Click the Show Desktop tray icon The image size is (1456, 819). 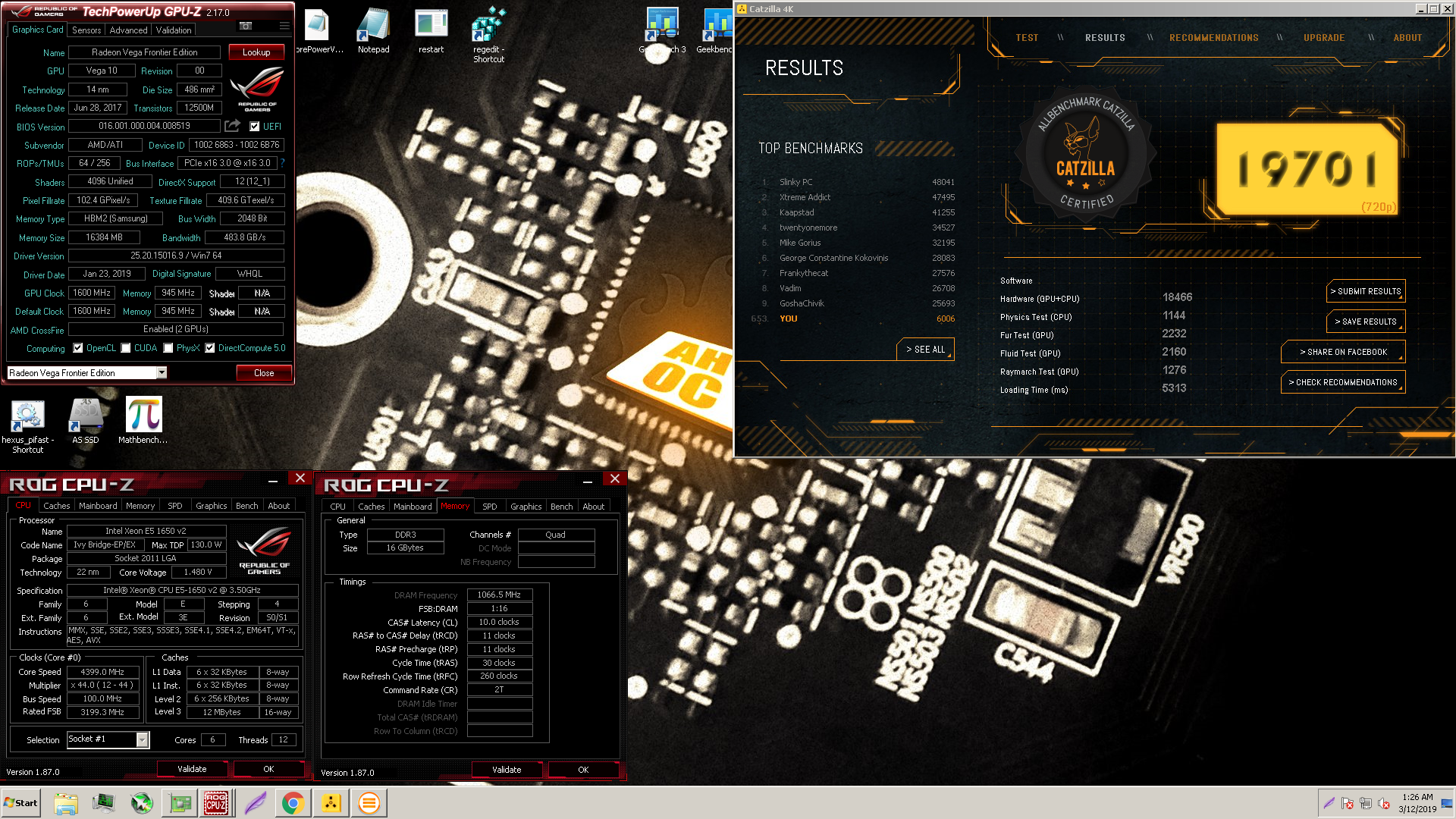[1447, 803]
